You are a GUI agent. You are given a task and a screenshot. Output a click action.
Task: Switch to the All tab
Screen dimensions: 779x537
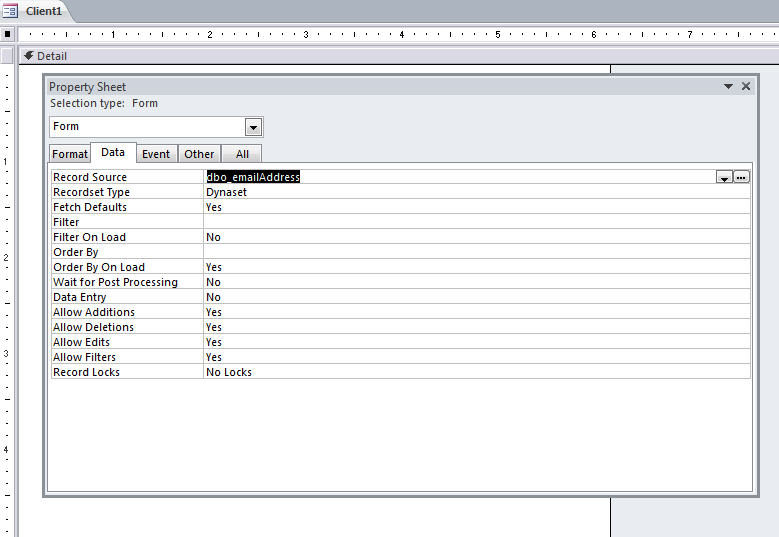242,154
